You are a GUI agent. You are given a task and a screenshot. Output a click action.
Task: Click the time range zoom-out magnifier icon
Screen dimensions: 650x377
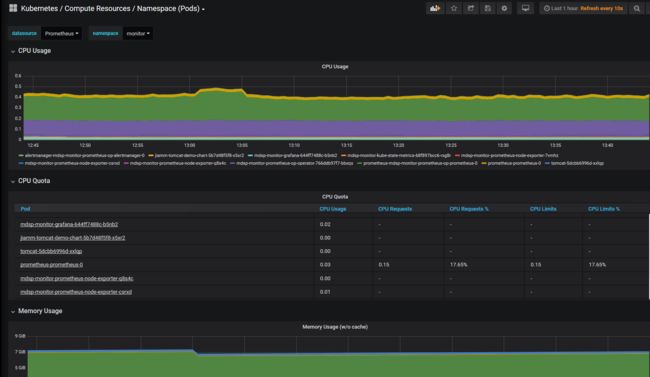[637, 8]
